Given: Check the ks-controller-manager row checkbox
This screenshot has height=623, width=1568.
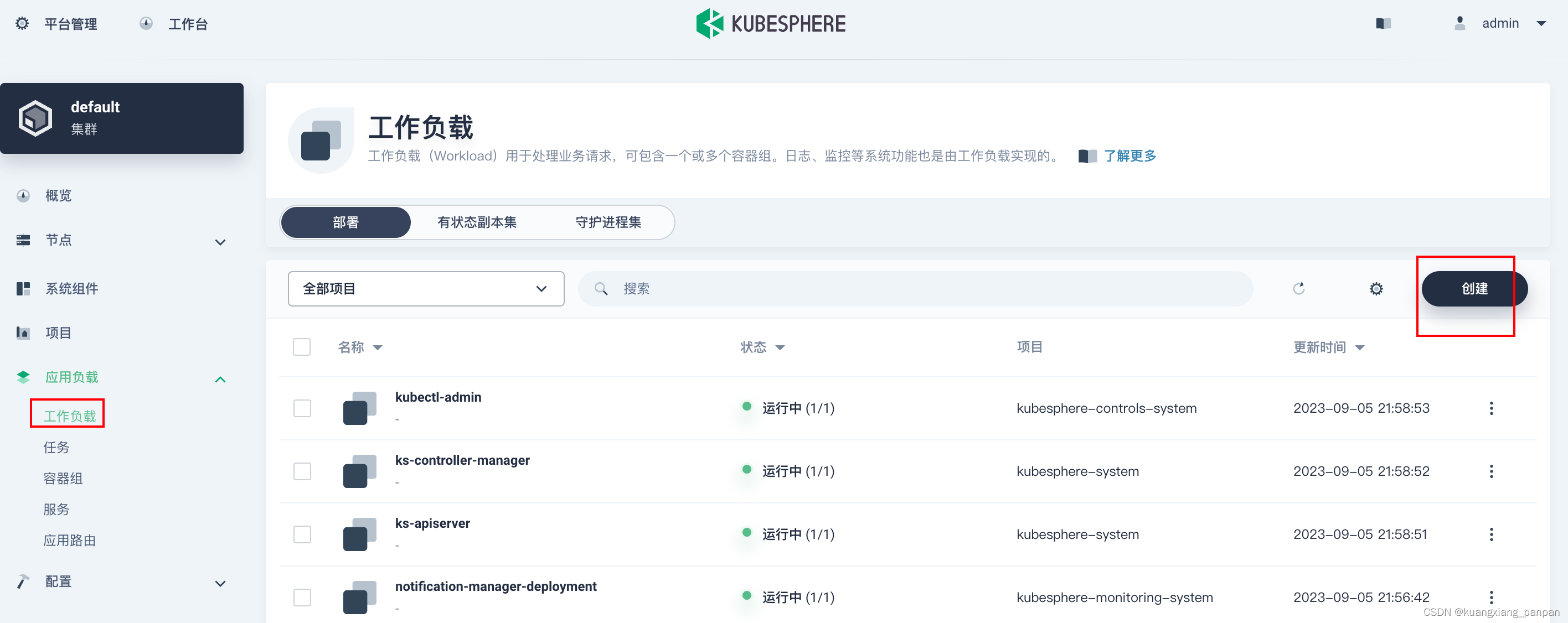Looking at the screenshot, I should coord(302,471).
